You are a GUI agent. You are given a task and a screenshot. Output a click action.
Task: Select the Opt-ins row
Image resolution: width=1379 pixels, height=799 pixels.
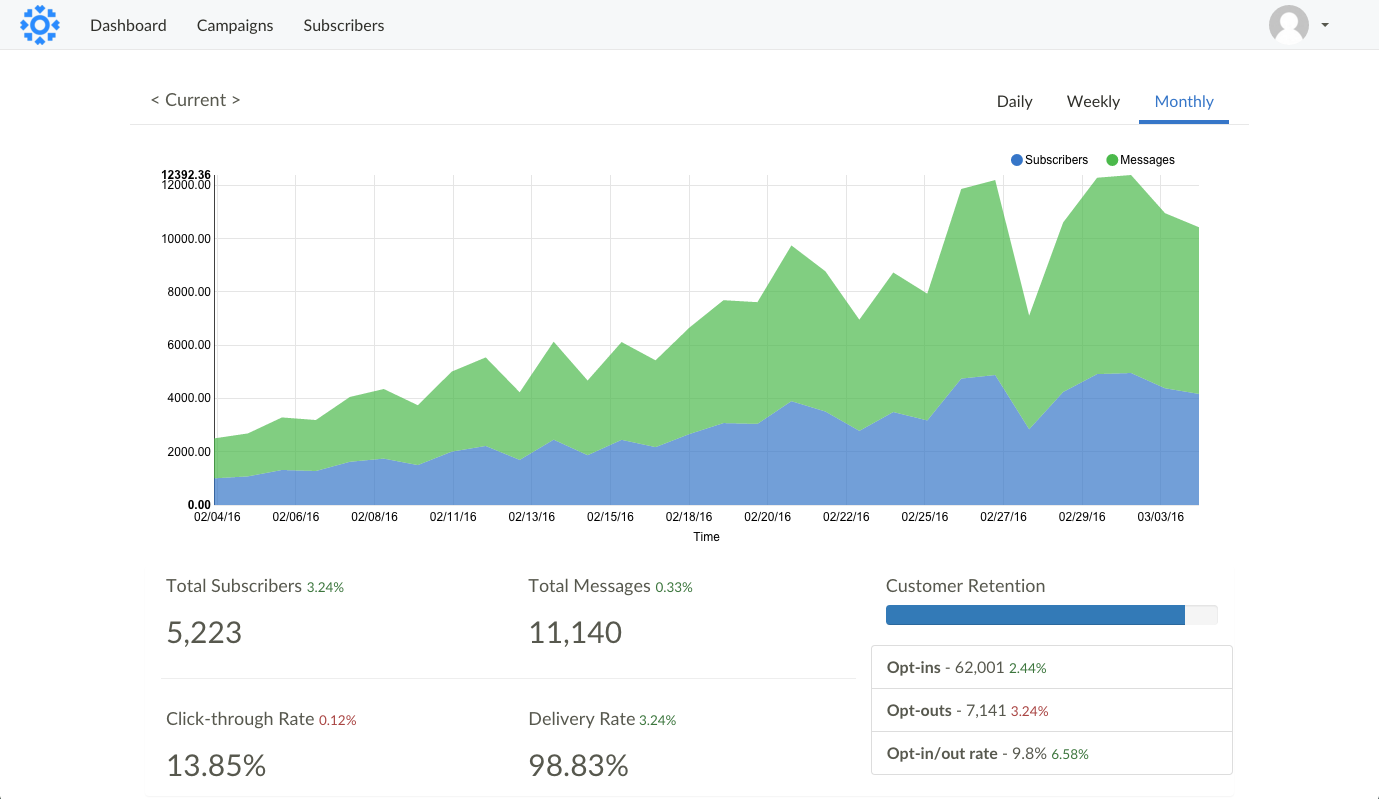tap(1052, 667)
